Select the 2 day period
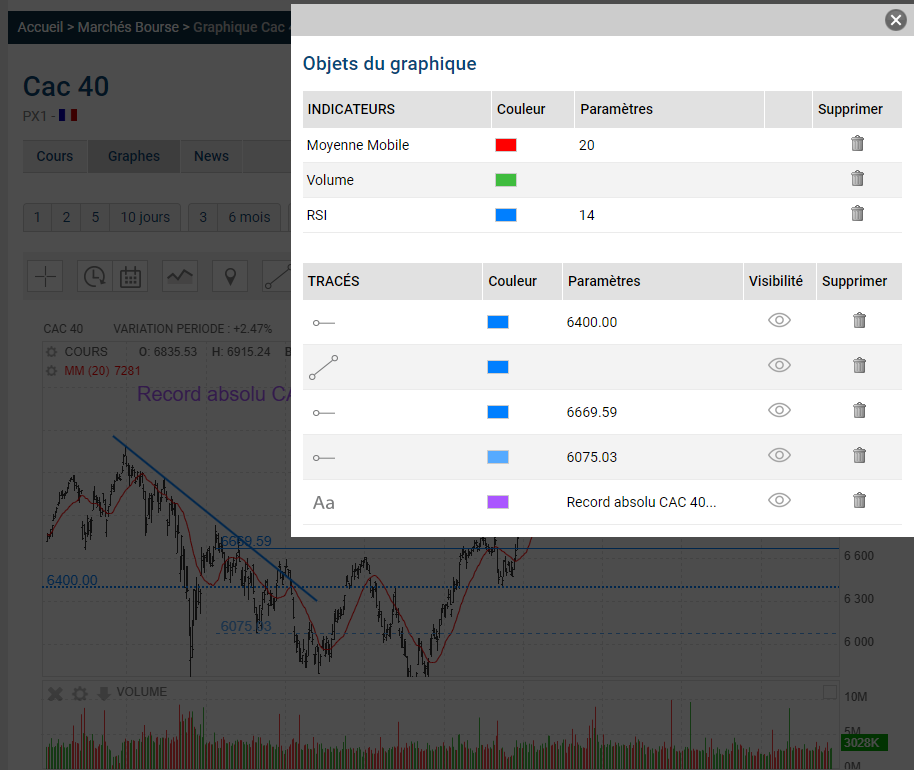914x770 pixels. (x=66, y=217)
